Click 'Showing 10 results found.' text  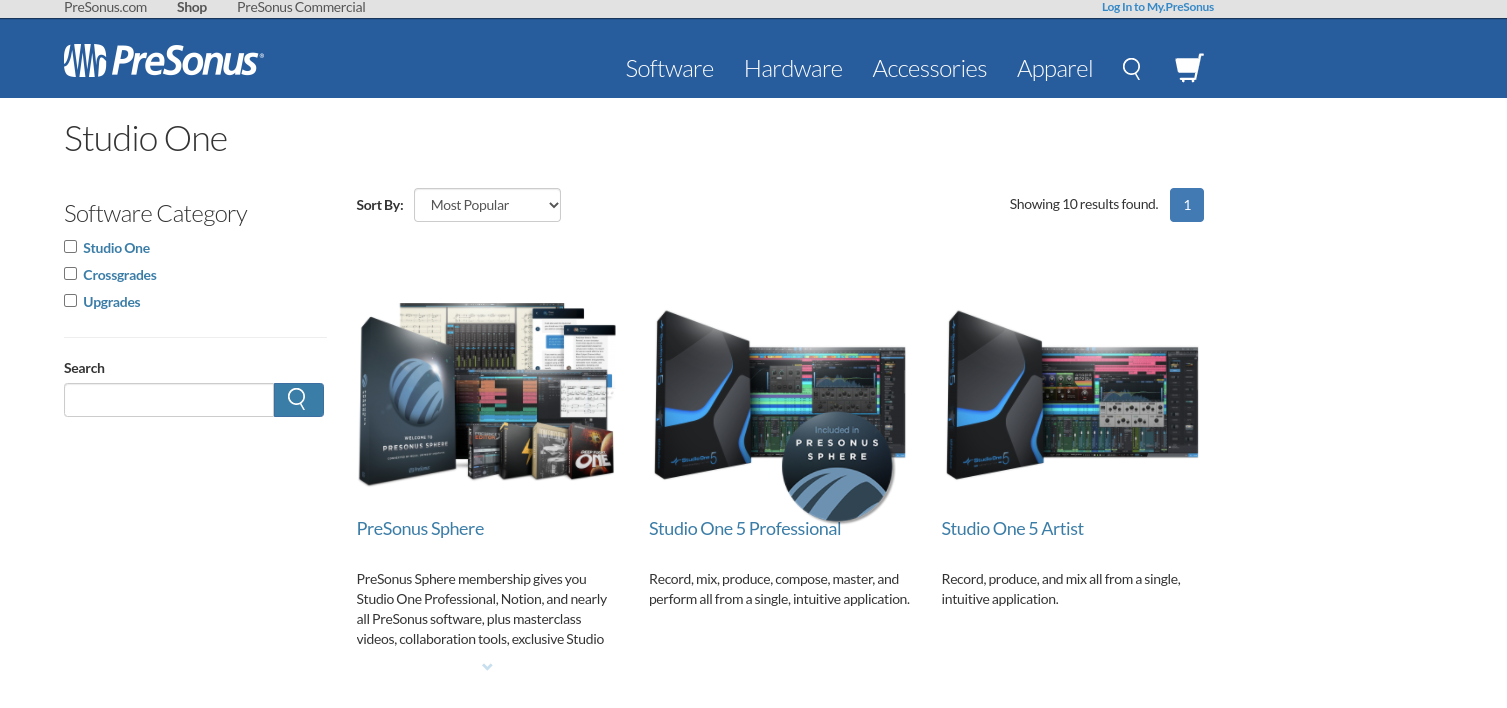coord(1084,204)
